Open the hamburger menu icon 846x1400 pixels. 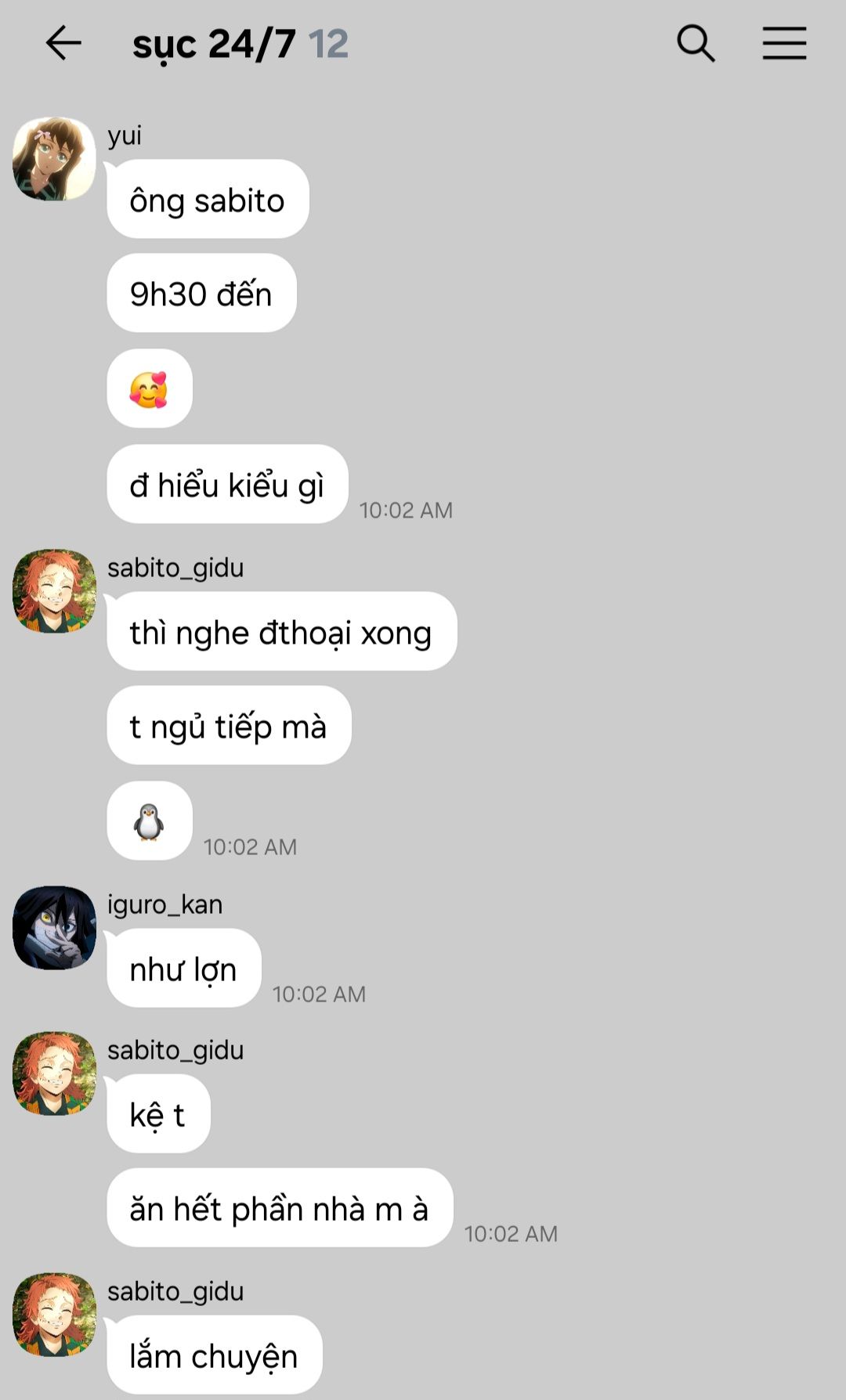tap(784, 43)
